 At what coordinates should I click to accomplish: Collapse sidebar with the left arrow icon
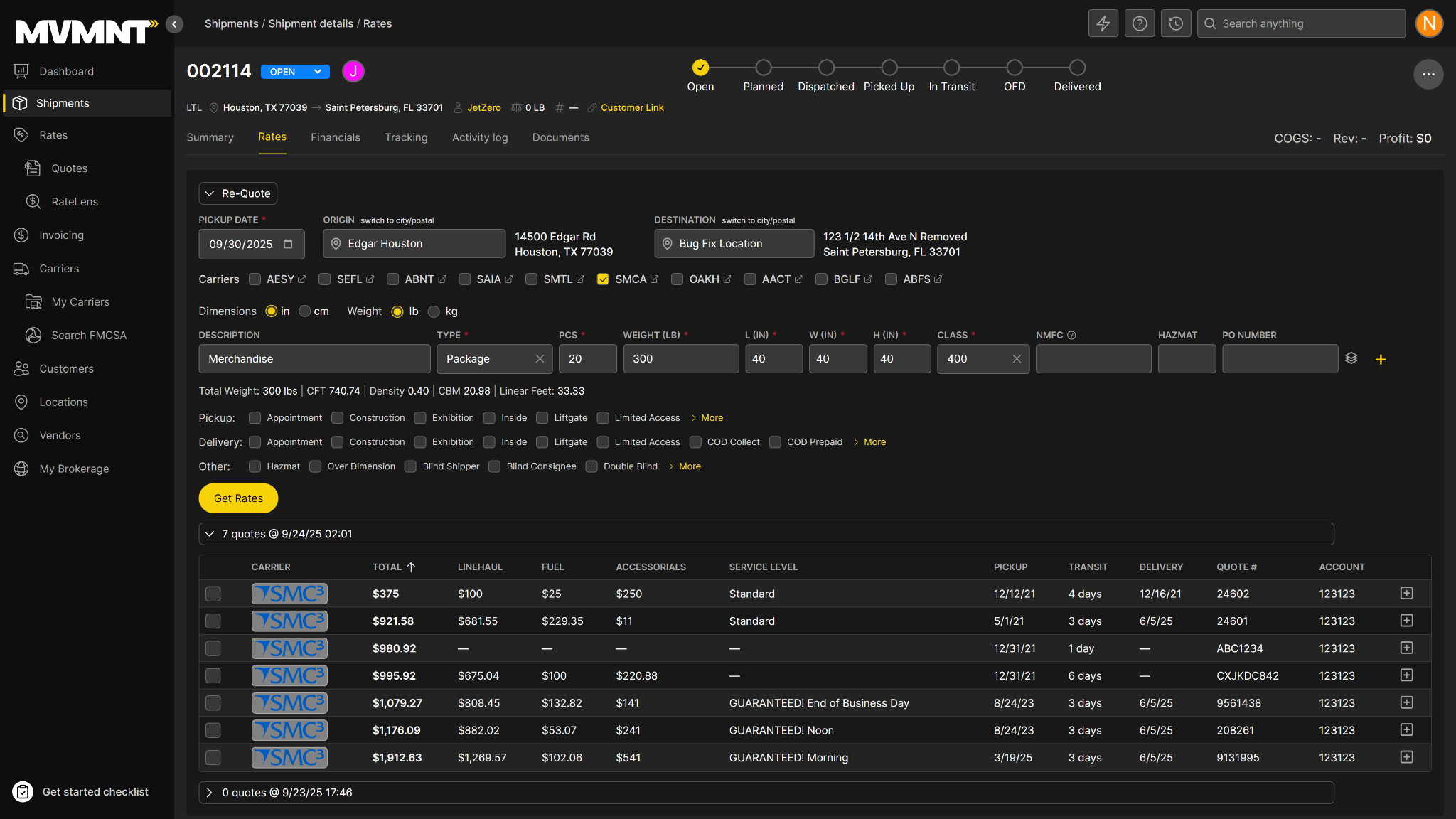[x=174, y=24]
